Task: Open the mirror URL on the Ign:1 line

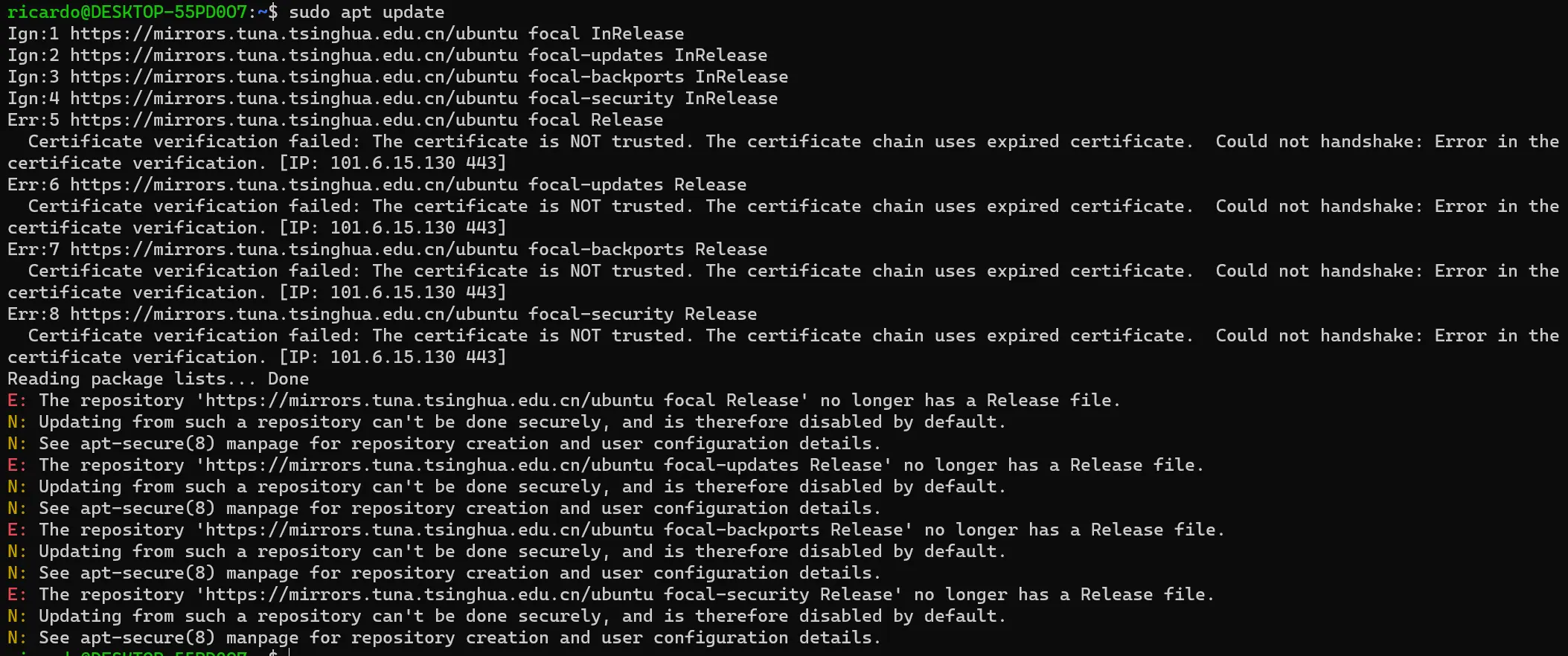Action: click(x=293, y=33)
